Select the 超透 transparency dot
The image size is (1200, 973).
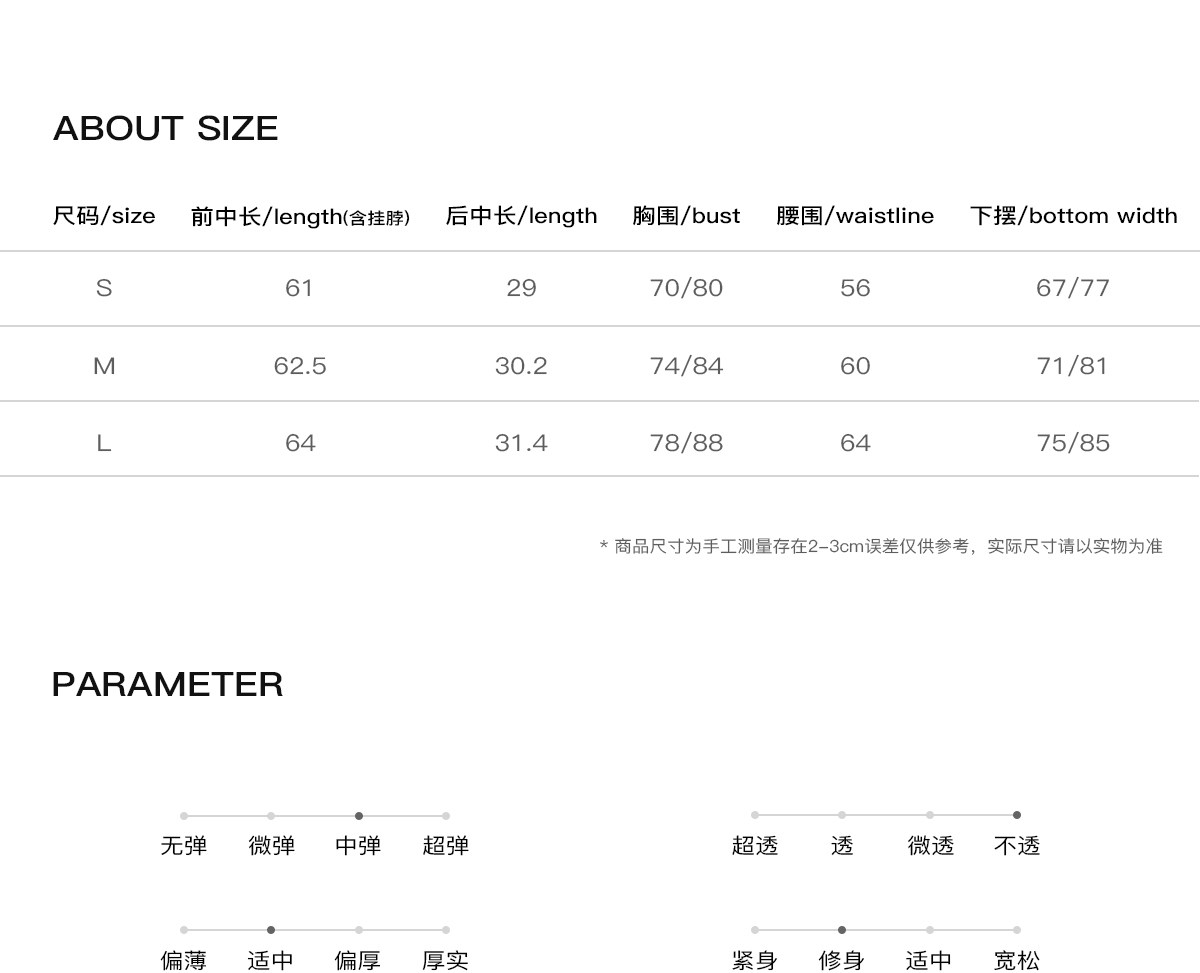point(755,815)
